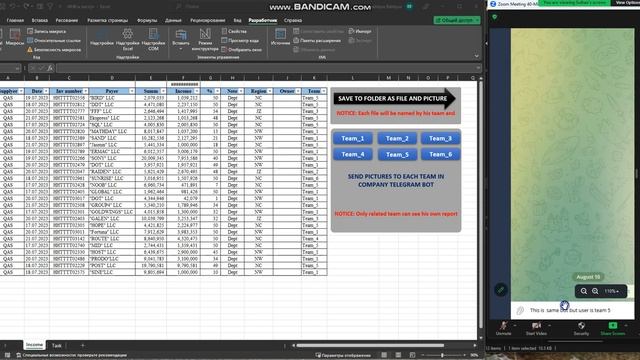Open the Данные ribbon tab
This screenshot has width=640, height=360.
click(173, 20)
